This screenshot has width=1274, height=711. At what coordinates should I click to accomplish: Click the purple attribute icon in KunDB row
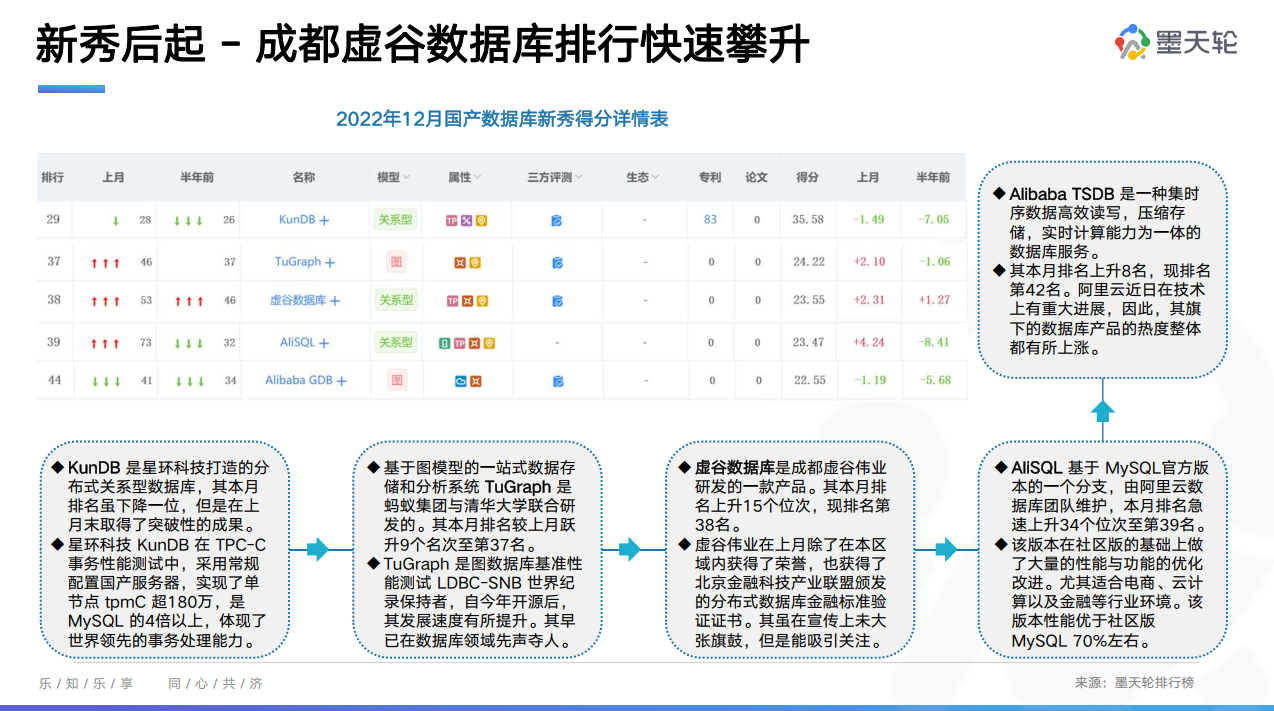tap(466, 220)
